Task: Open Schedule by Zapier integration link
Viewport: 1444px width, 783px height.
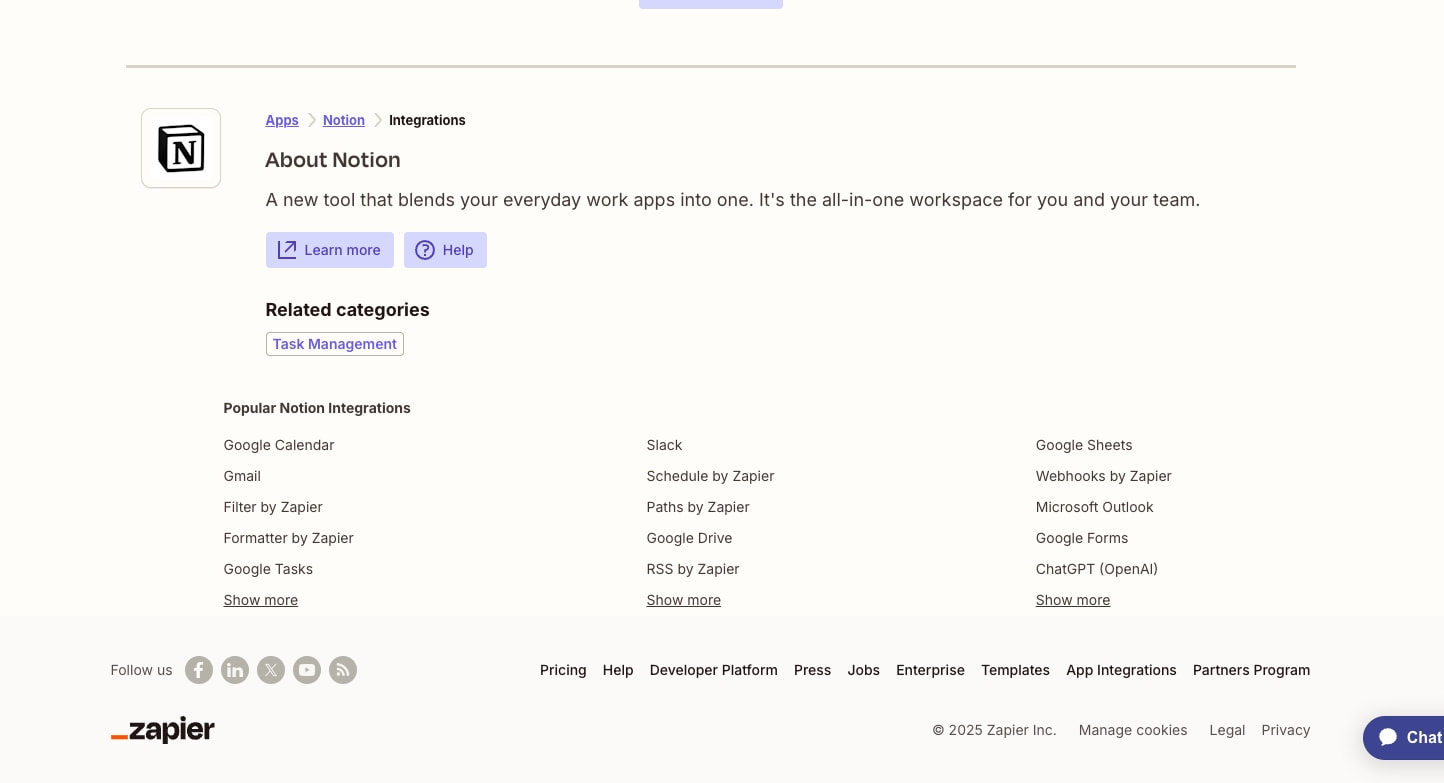Action: click(711, 476)
